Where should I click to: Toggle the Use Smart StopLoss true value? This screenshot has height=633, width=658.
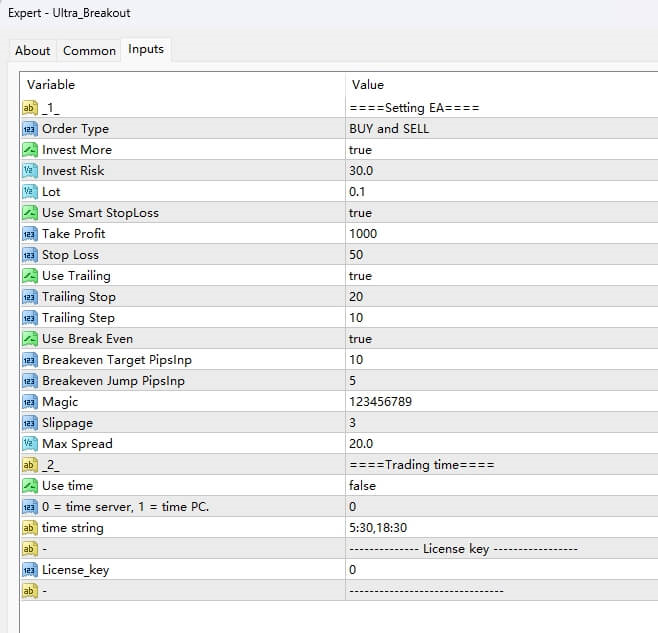pos(360,213)
